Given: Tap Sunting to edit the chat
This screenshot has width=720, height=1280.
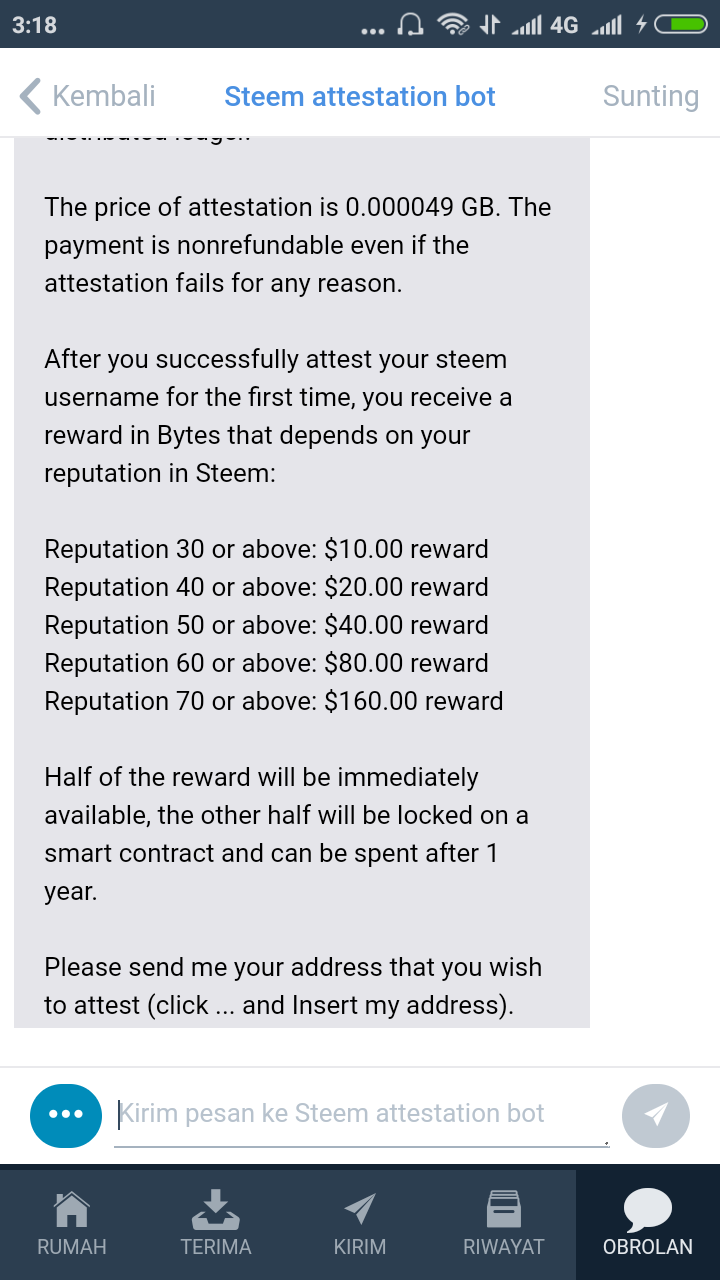Looking at the screenshot, I should point(651,97).
